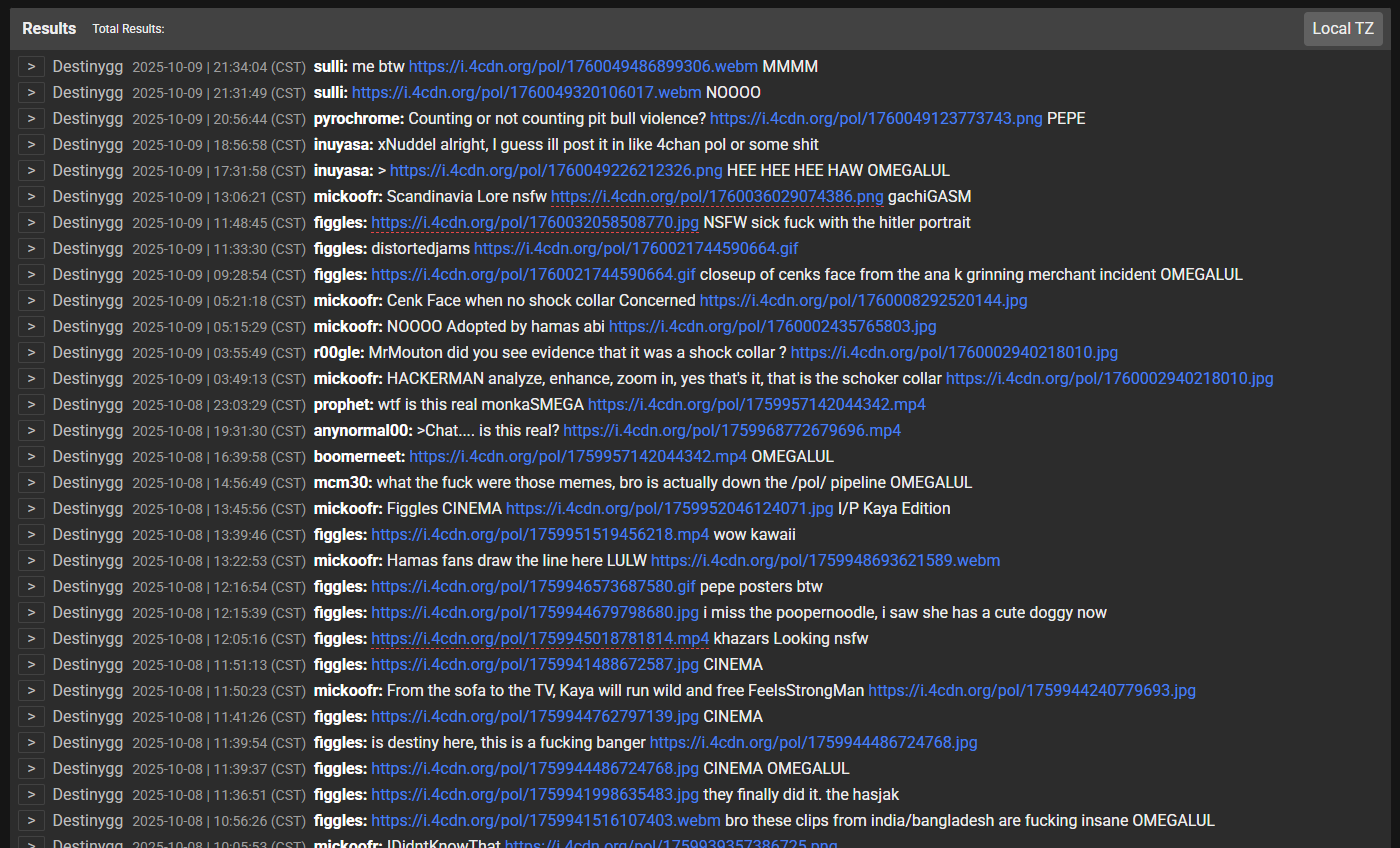Viewport: 1400px width, 848px height.
Task: Open link ending 1759948693621589.webm
Action: [825, 560]
